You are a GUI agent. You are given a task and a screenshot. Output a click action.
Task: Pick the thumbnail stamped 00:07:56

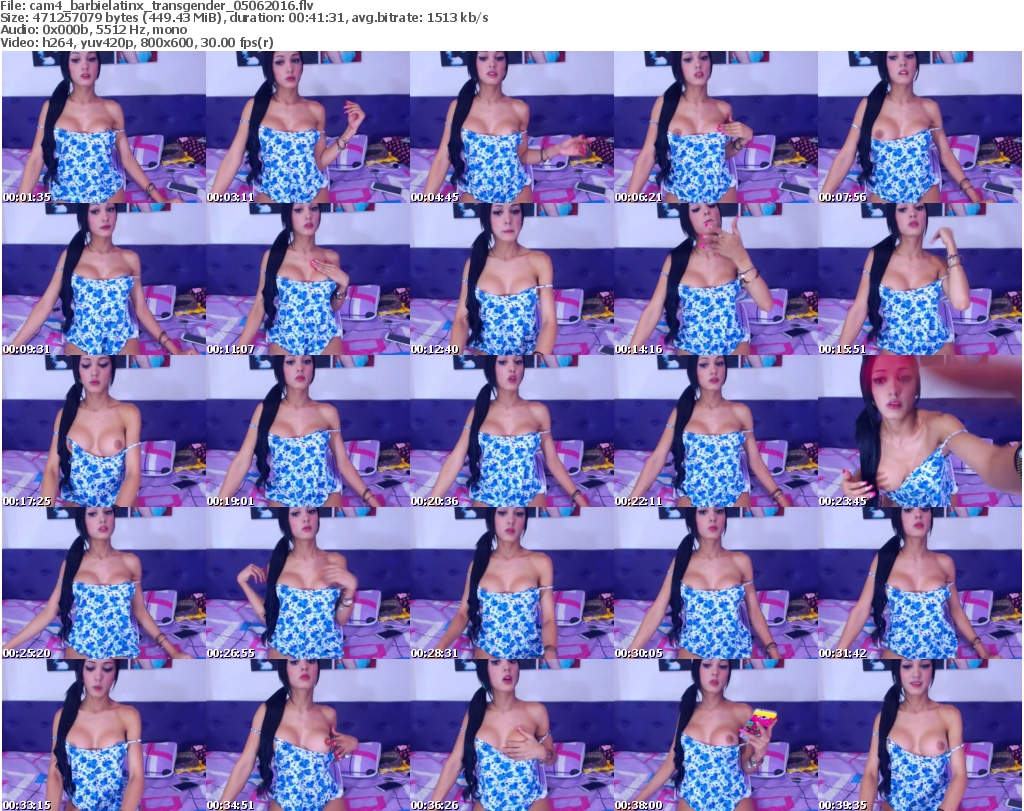[920, 127]
